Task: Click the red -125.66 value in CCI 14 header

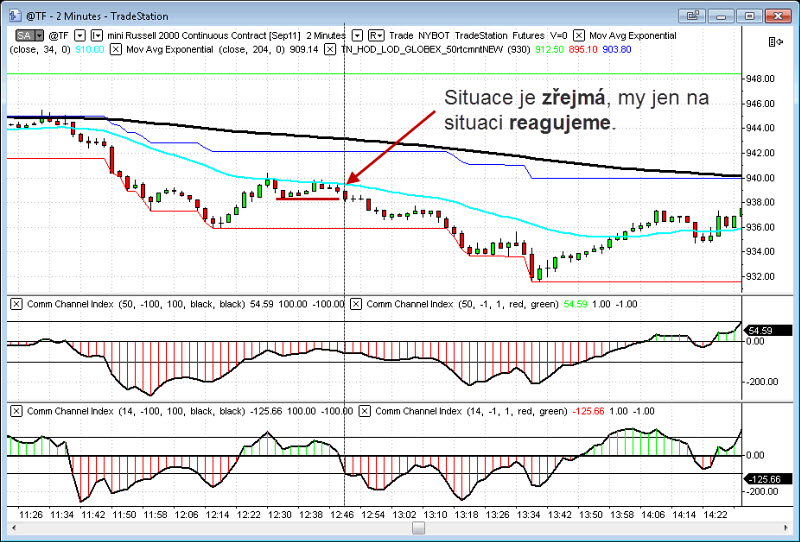Action: [x=588, y=411]
